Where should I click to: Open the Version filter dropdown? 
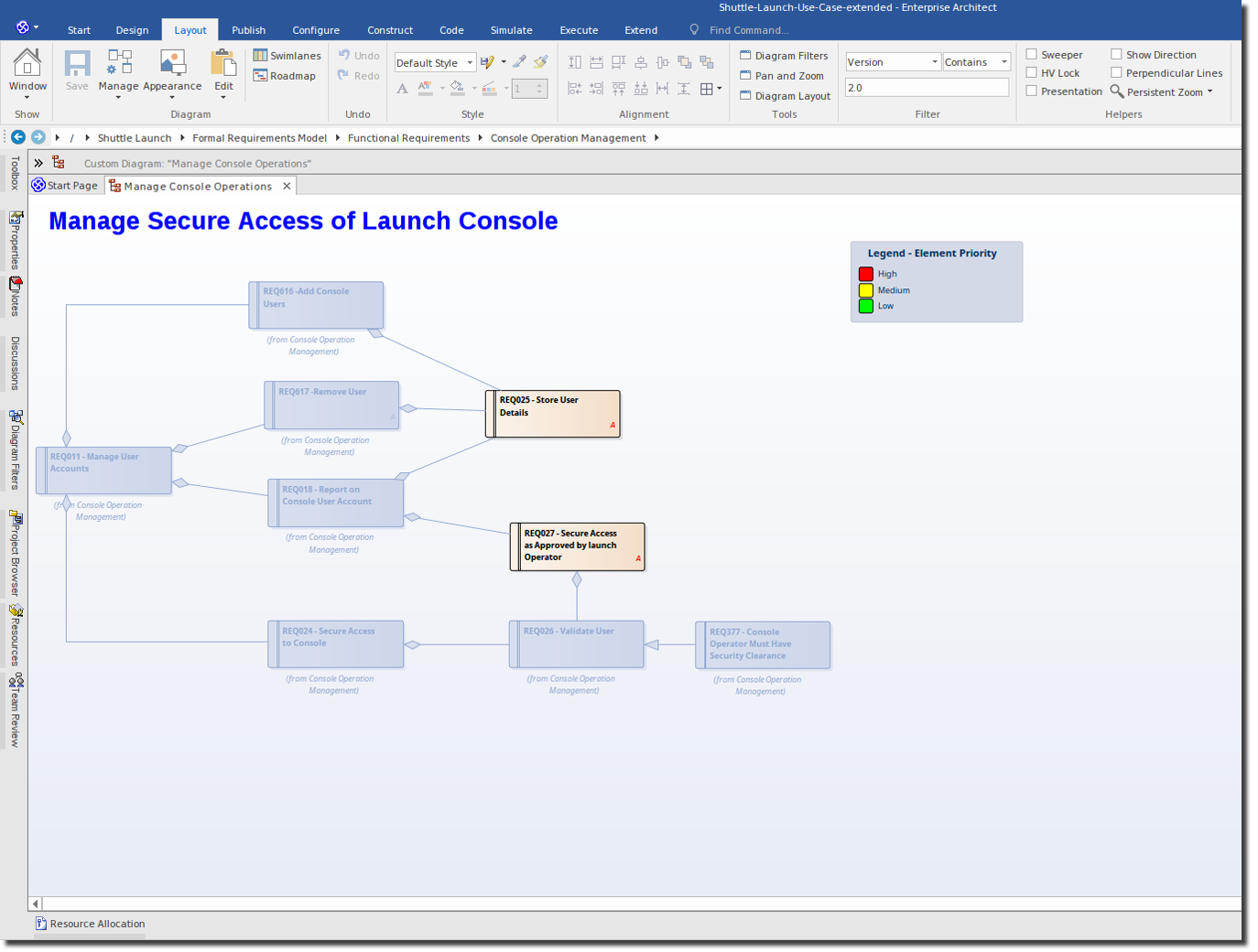tap(933, 61)
